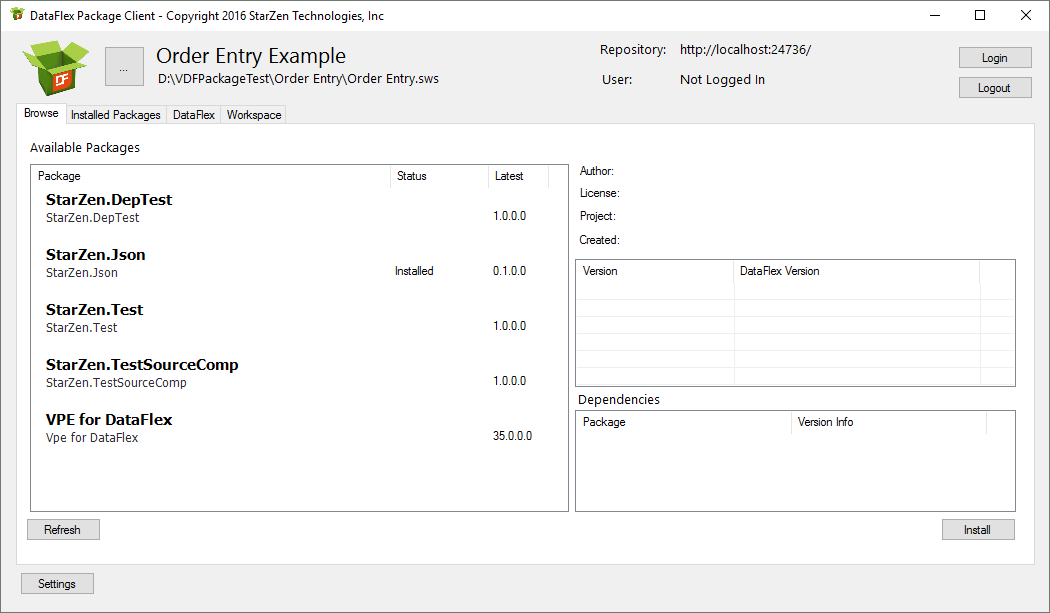Click the Login button
1050x613 pixels.
click(994, 58)
